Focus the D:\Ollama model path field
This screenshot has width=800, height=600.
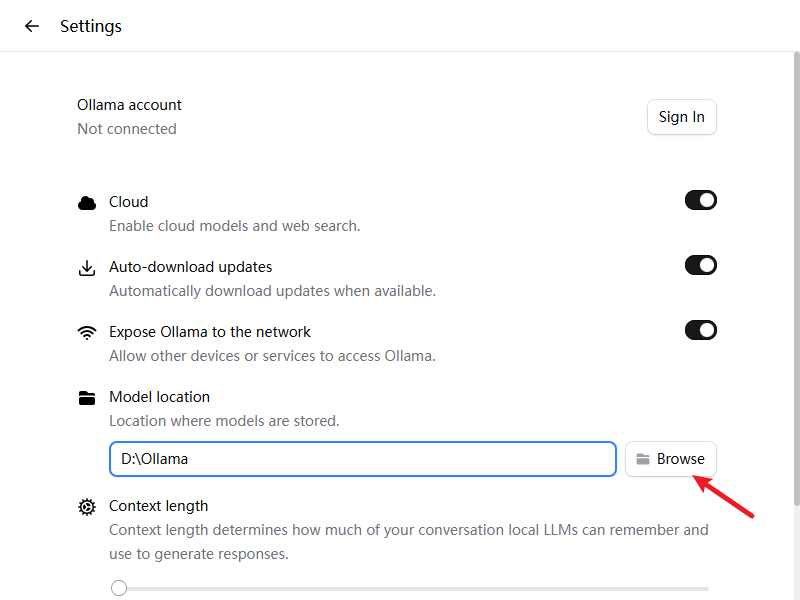coord(363,459)
